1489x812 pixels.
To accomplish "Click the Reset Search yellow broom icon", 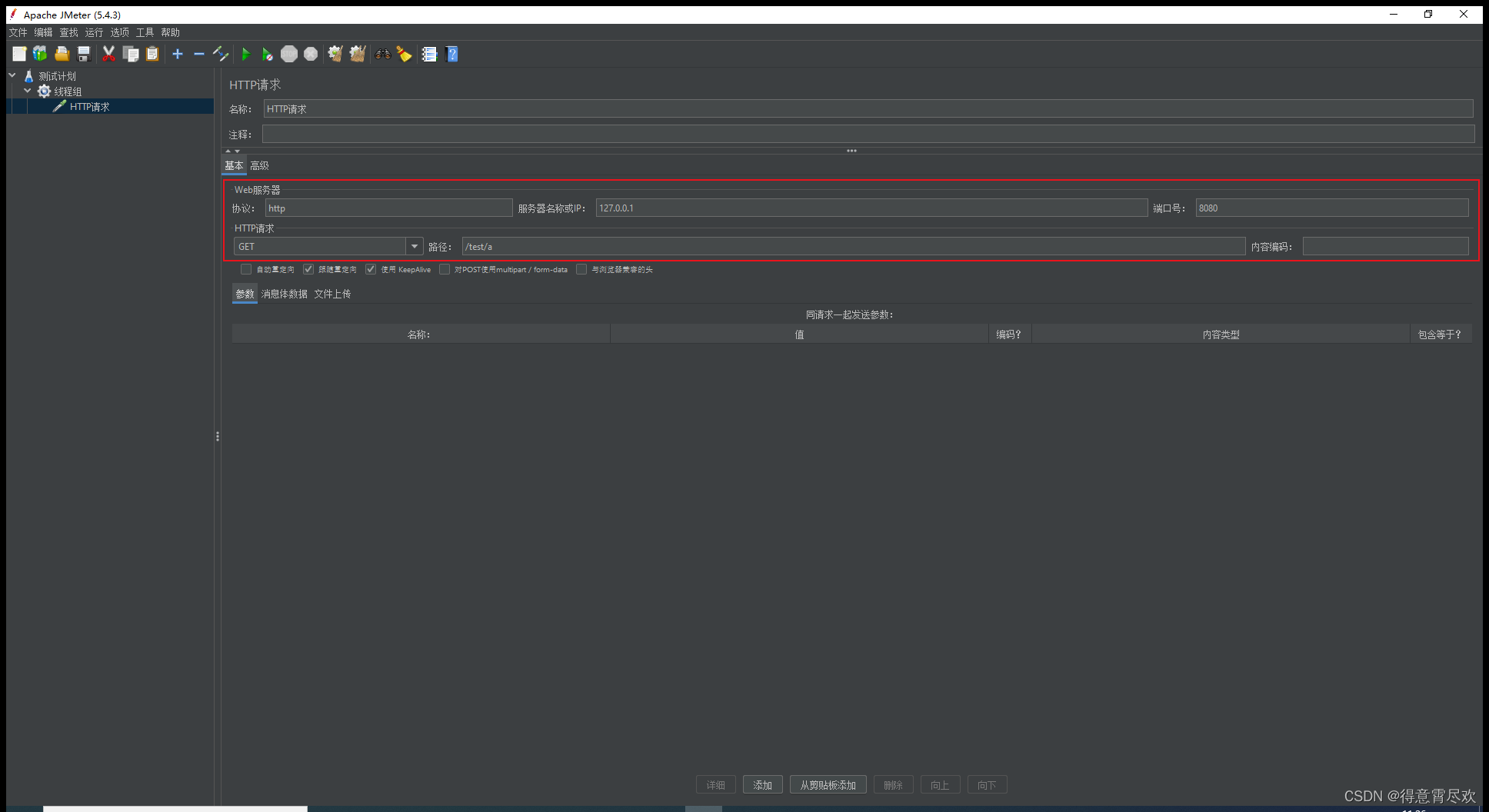I will (x=404, y=54).
